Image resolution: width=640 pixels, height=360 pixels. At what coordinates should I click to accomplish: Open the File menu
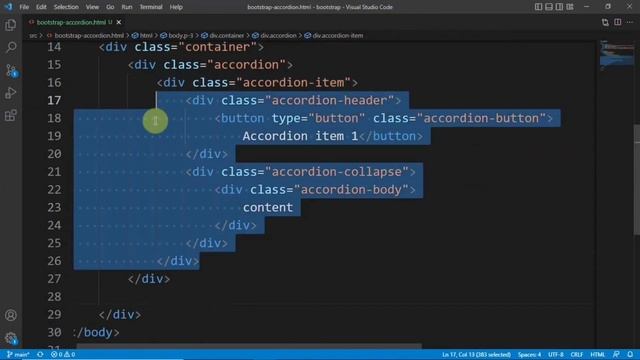click(x=24, y=7)
